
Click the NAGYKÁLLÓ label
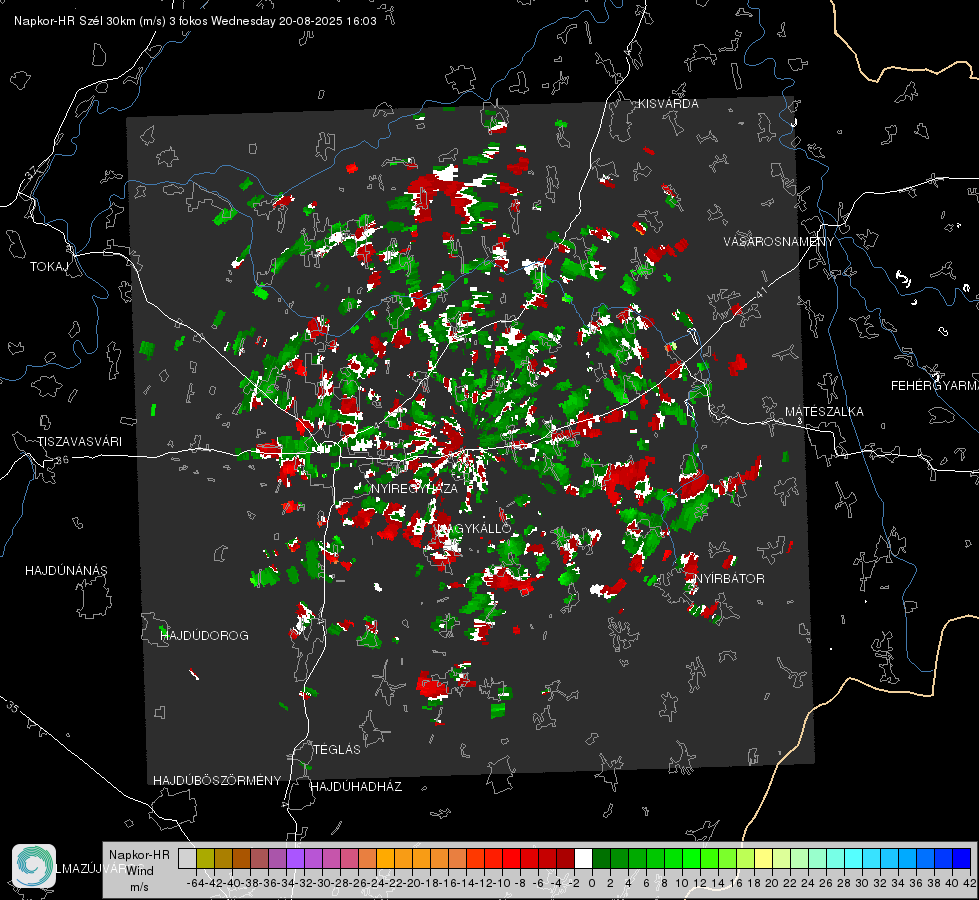[473, 528]
